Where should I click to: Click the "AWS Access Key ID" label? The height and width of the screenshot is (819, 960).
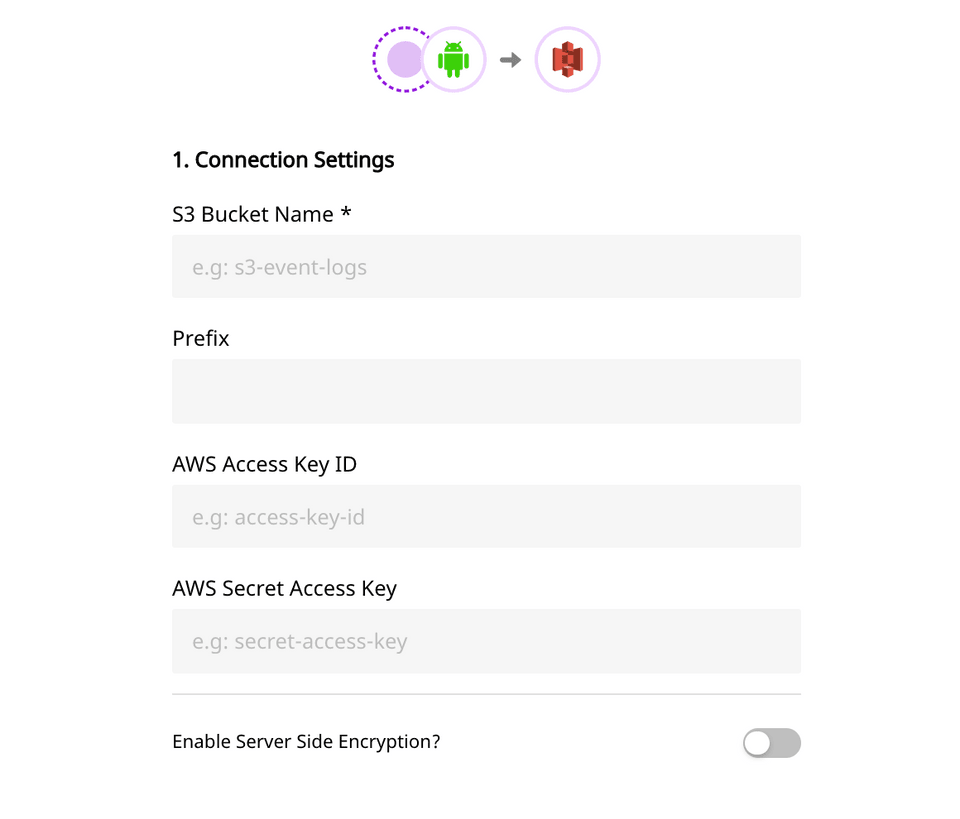click(264, 464)
